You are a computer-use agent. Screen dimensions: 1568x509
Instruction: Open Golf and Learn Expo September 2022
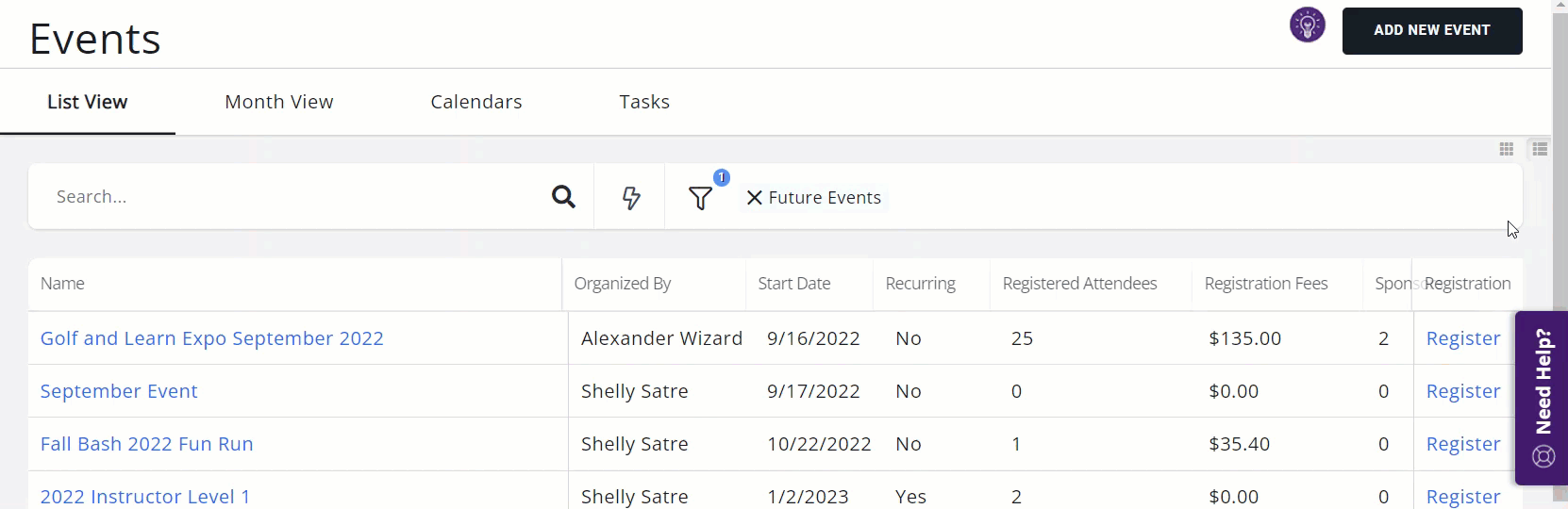coord(211,338)
